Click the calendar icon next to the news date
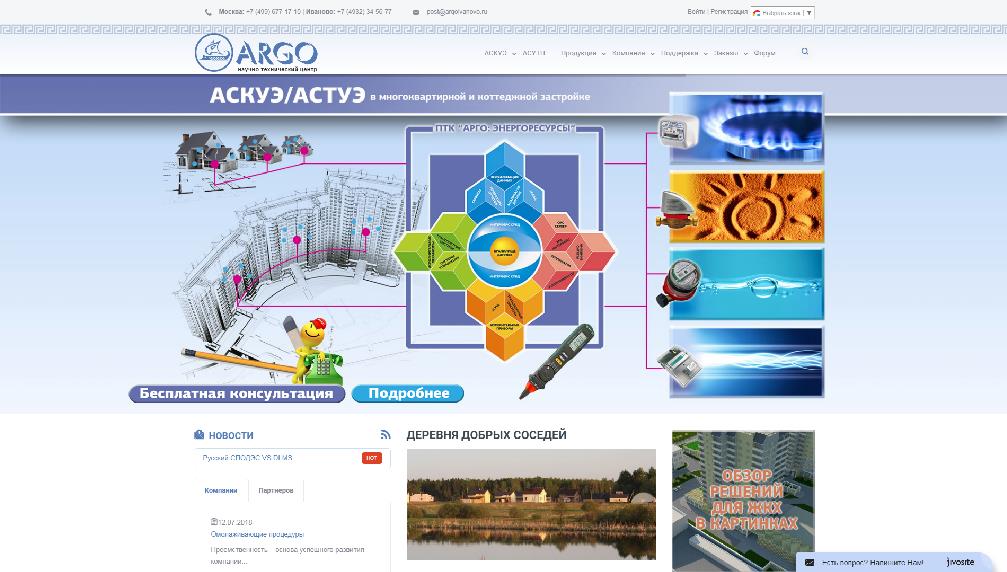 click(x=214, y=521)
